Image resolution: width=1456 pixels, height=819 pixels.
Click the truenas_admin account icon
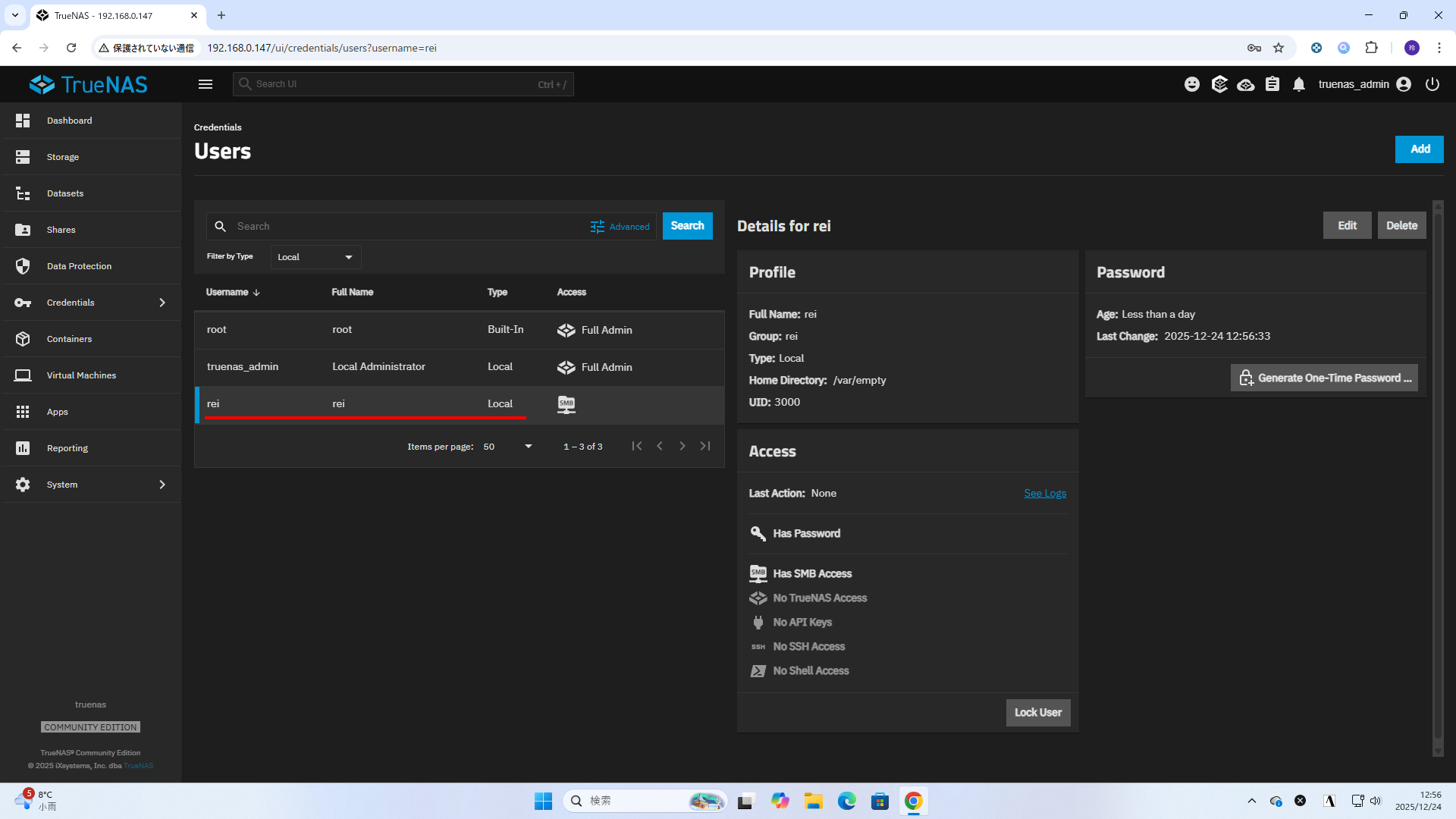1404,84
